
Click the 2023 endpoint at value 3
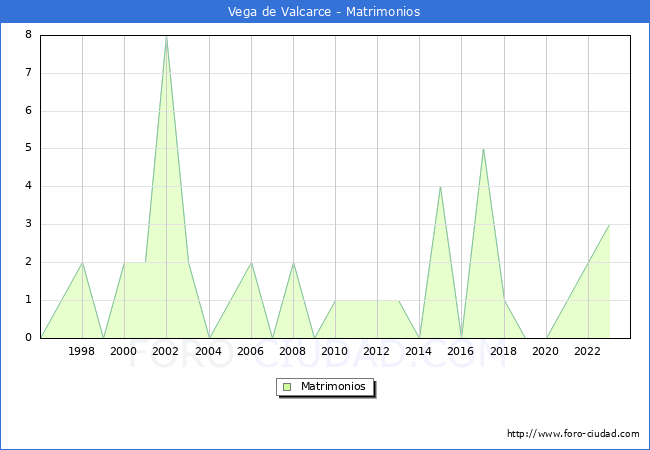[x=609, y=225]
